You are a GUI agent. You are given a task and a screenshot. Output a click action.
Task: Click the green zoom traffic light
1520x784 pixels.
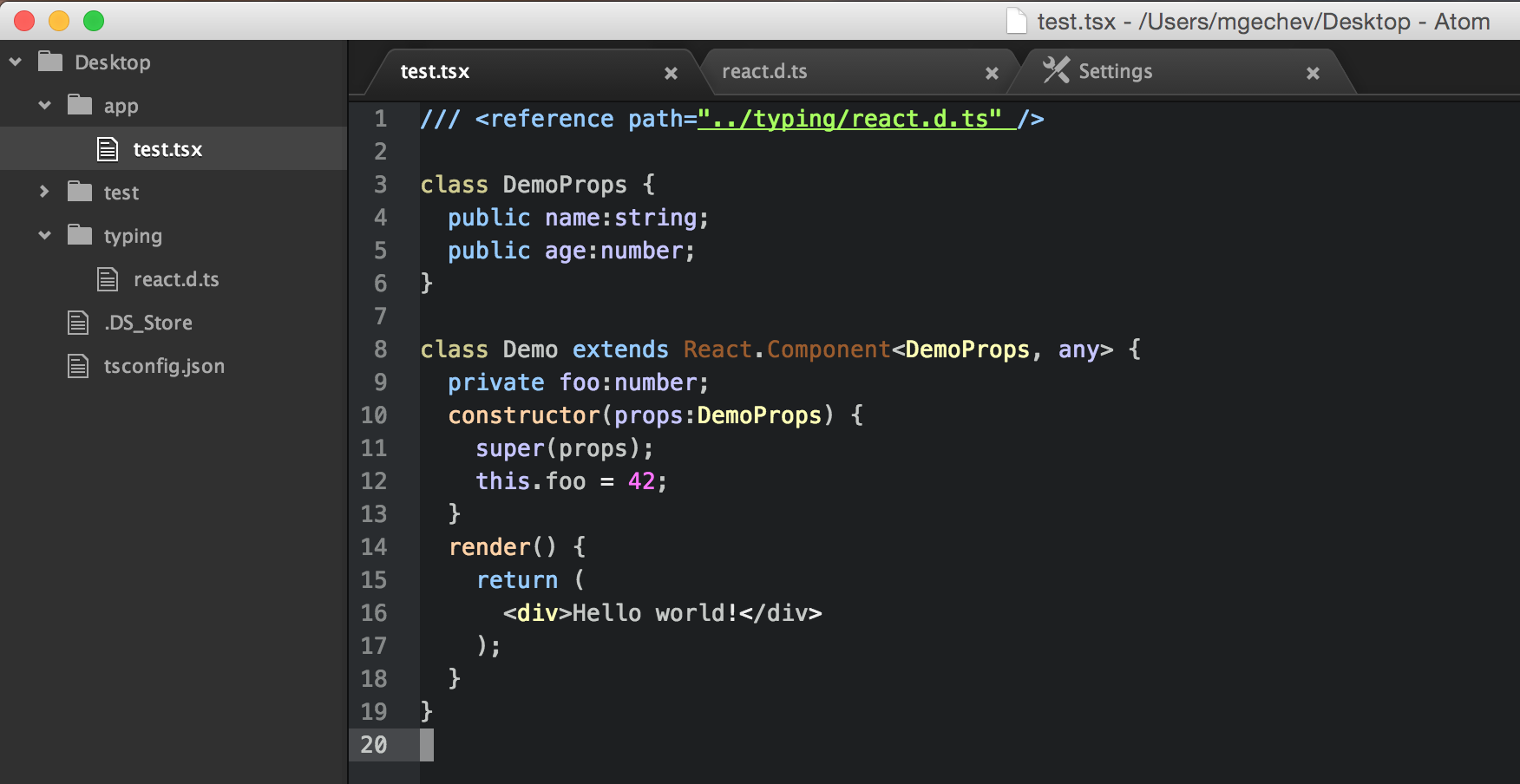[95, 20]
